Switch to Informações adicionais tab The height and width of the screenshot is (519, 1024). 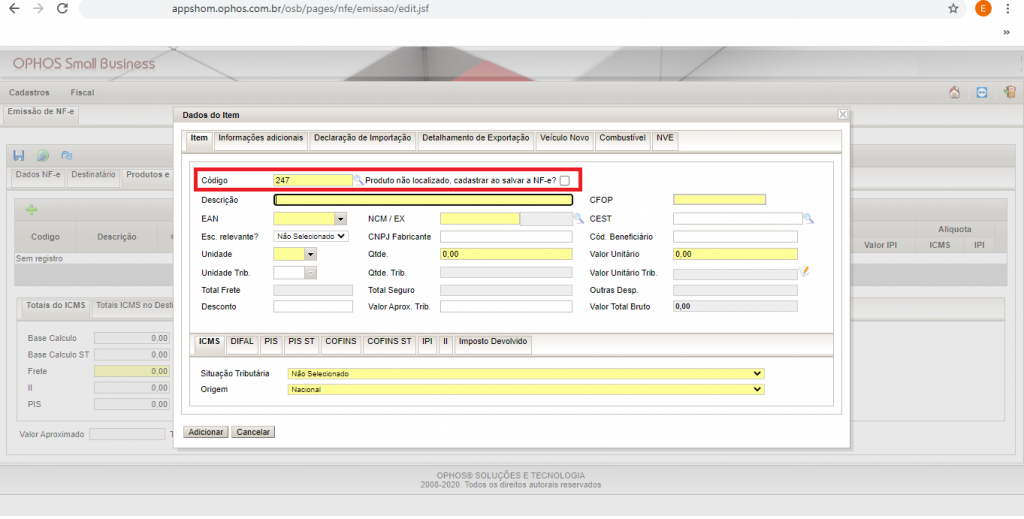click(x=260, y=138)
